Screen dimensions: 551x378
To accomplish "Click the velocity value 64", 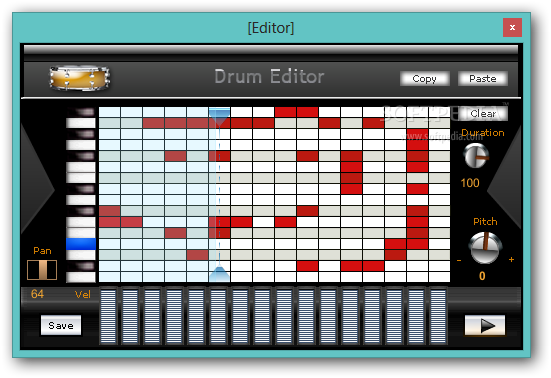I will [37, 294].
